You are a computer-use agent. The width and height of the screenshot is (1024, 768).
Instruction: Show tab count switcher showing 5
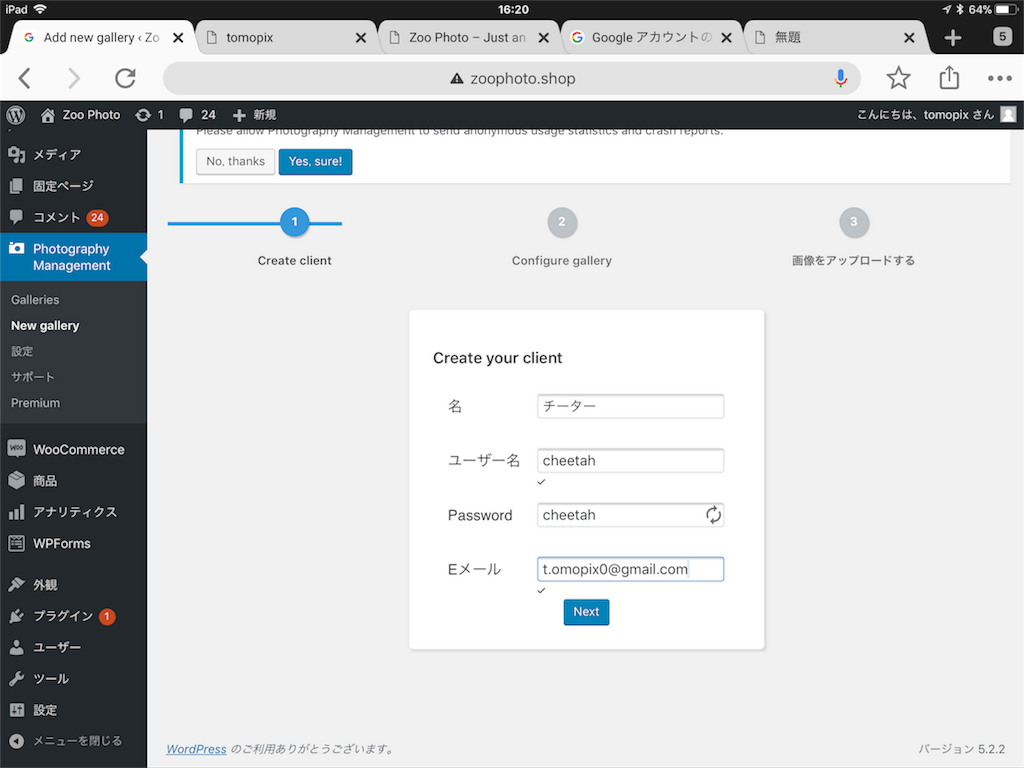1002,37
